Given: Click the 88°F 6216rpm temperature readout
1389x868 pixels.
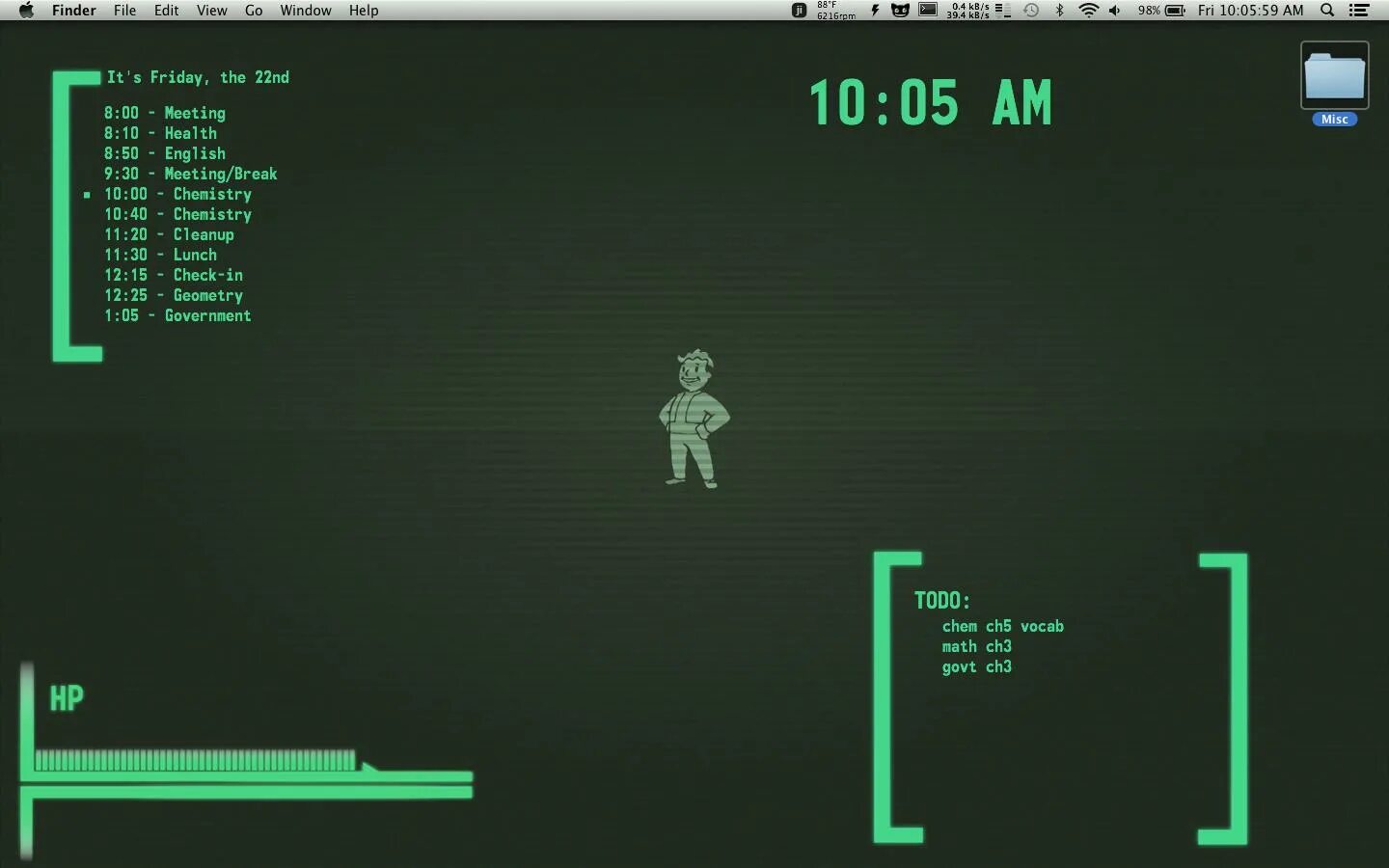Looking at the screenshot, I should pos(835,11).
